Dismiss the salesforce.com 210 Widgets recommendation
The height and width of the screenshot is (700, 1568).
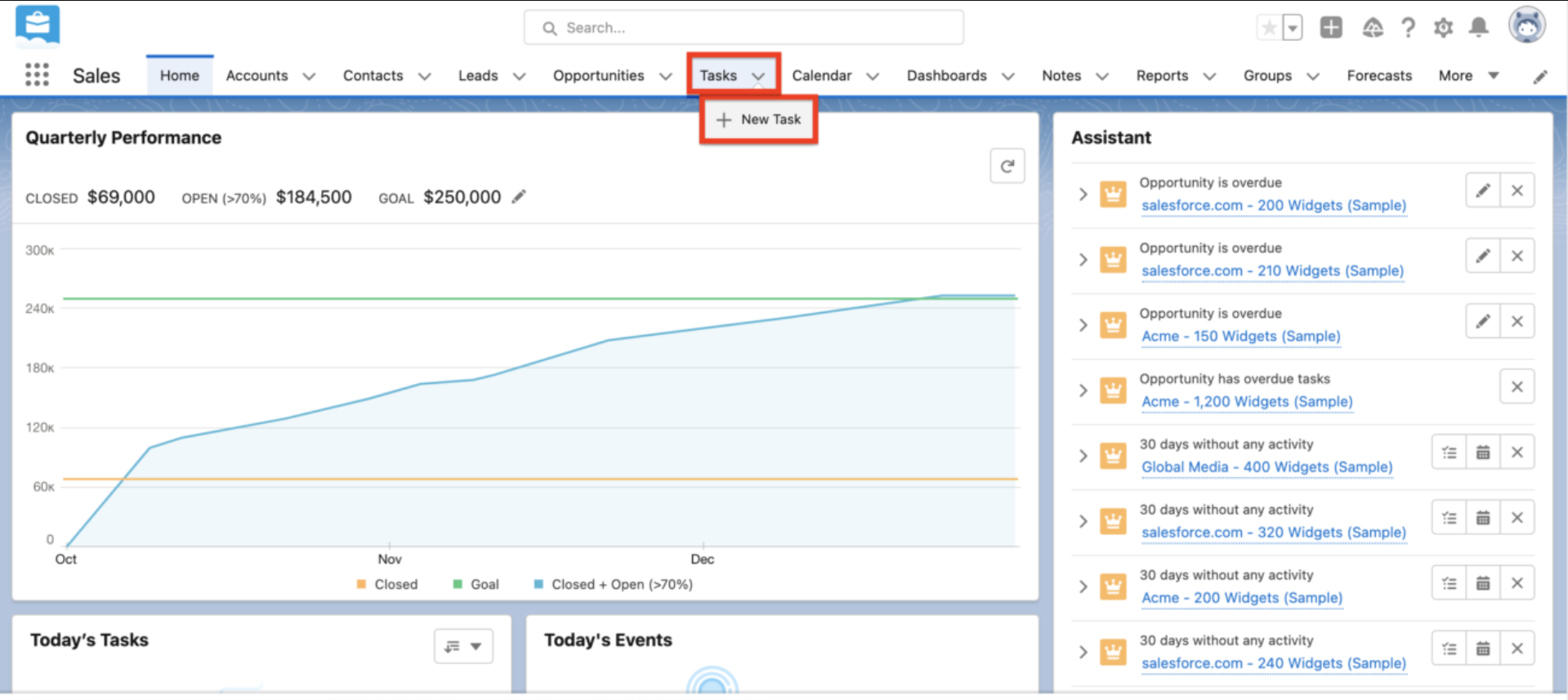(1517, 256)
